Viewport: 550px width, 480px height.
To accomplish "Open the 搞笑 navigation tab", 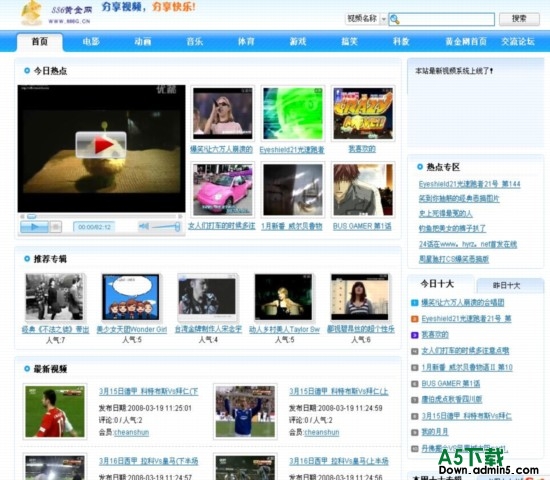I will point(349,42).
